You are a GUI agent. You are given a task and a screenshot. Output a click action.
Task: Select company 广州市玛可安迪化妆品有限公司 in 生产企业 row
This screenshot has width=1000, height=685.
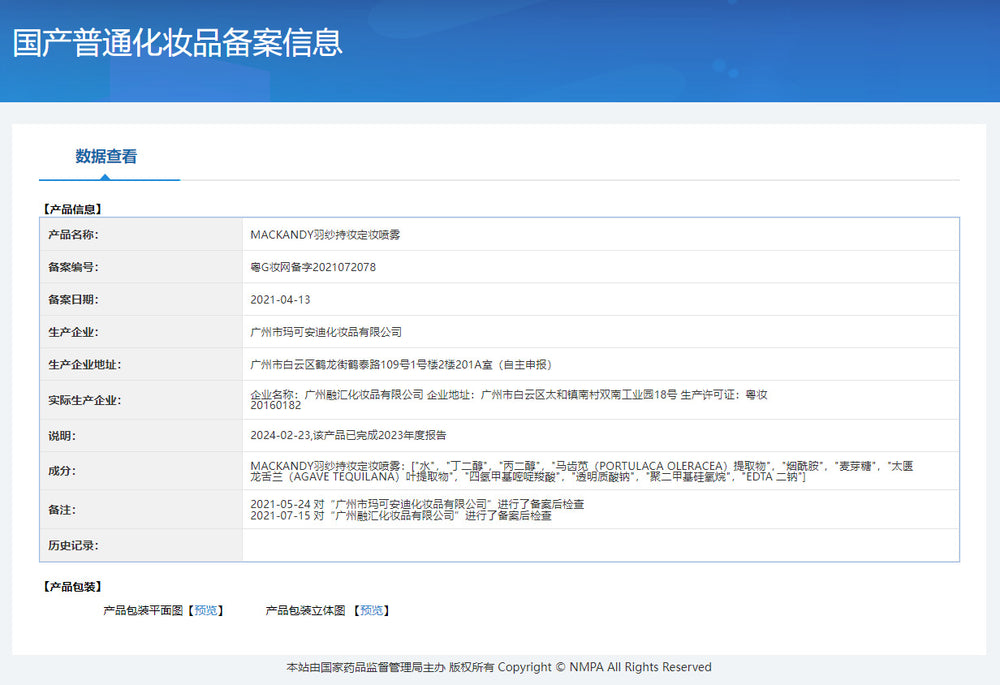(326, 332)
